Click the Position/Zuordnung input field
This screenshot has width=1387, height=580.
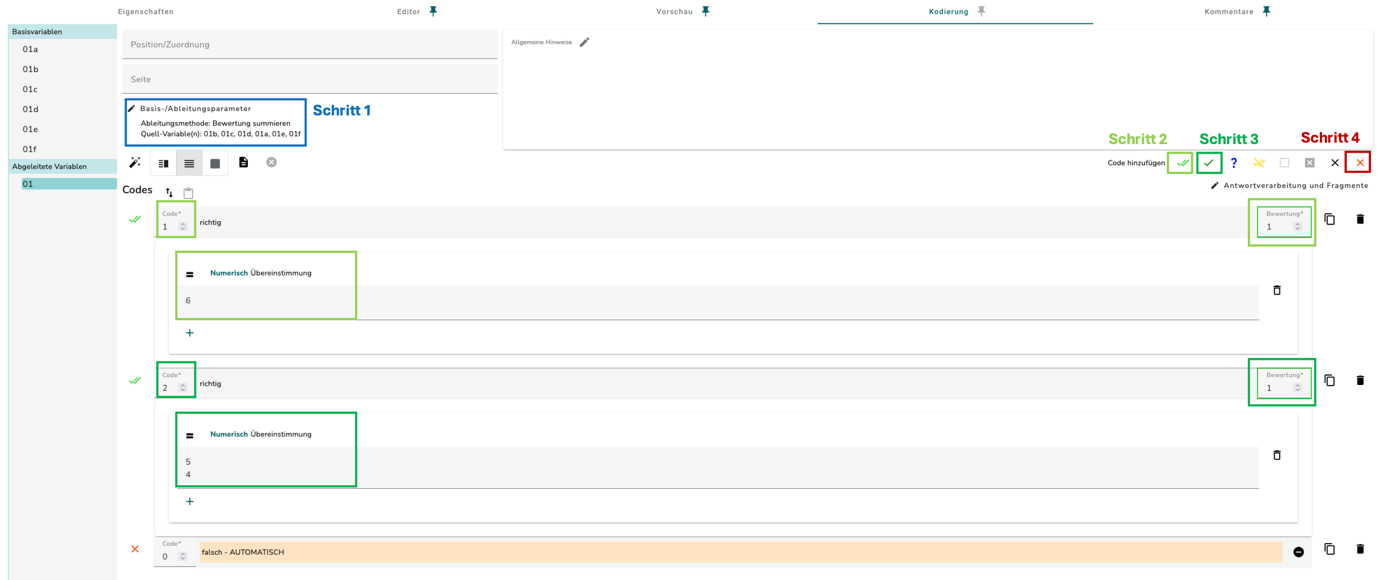tap(310, 44)
